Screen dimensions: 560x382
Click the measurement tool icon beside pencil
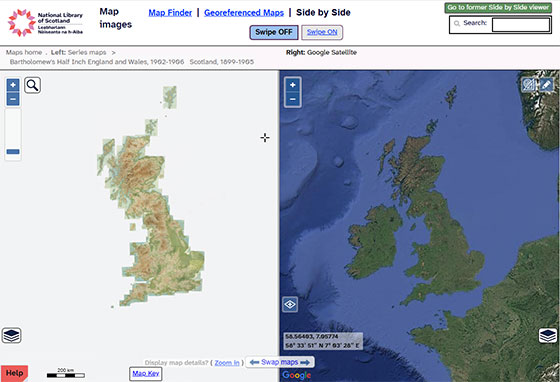[x=529, y=85]
